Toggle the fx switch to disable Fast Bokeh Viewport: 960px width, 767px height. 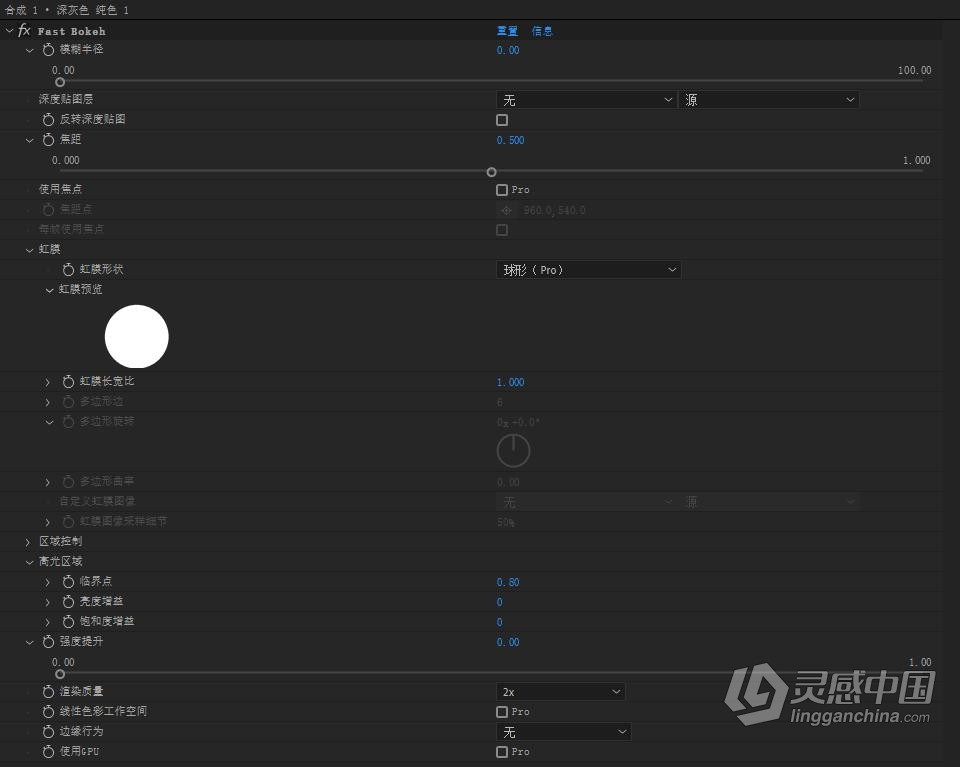point(23,31)
